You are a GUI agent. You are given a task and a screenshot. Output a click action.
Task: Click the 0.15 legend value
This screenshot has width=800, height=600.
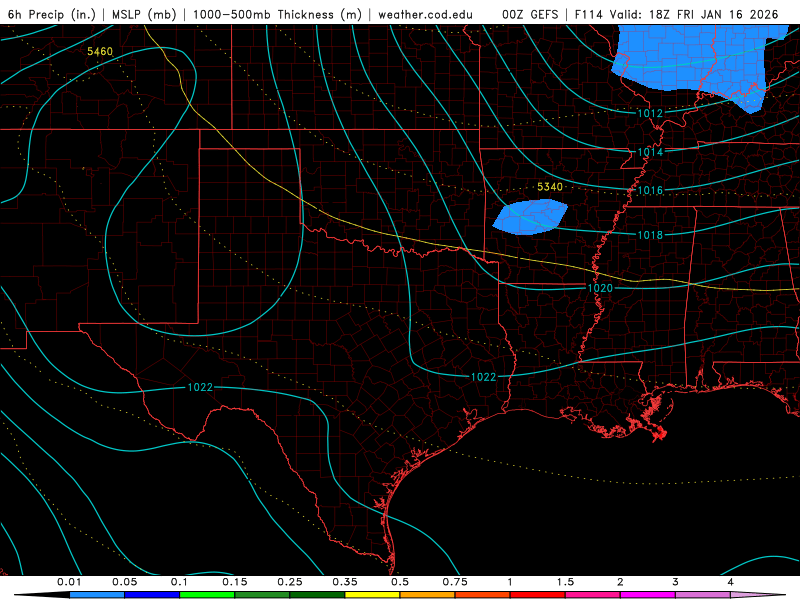[235, 582]
